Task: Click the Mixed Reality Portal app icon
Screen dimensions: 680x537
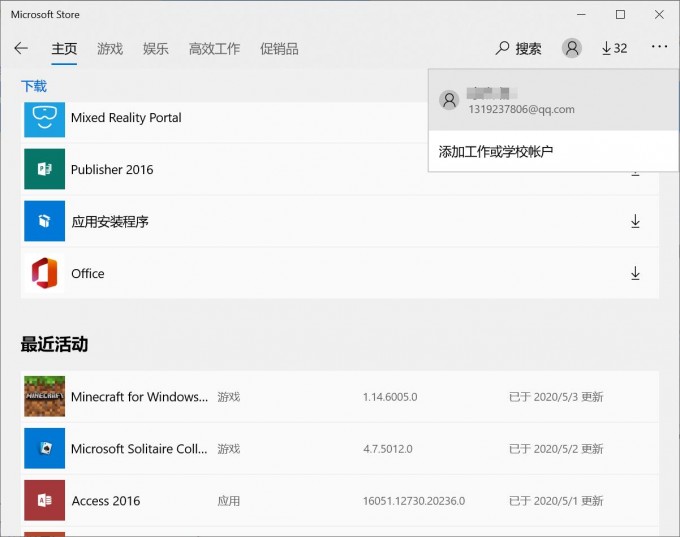Action: click(44, 119)
